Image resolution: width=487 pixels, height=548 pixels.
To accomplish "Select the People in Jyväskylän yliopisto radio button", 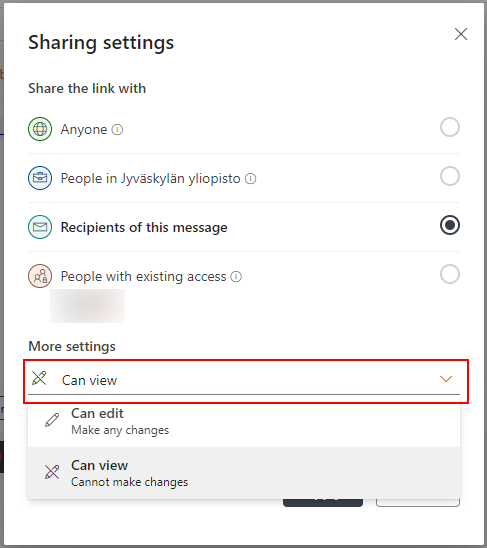I will (x=450, y=176).
